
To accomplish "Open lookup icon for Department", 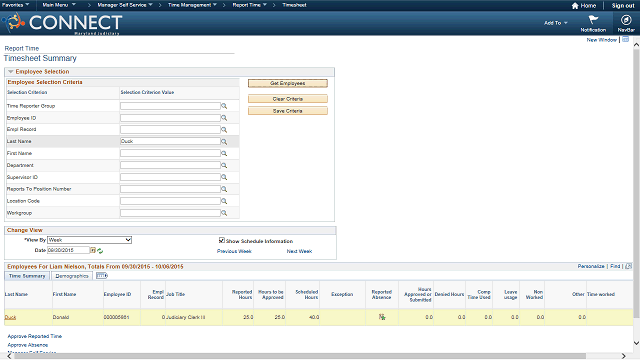I will point(224,165).
